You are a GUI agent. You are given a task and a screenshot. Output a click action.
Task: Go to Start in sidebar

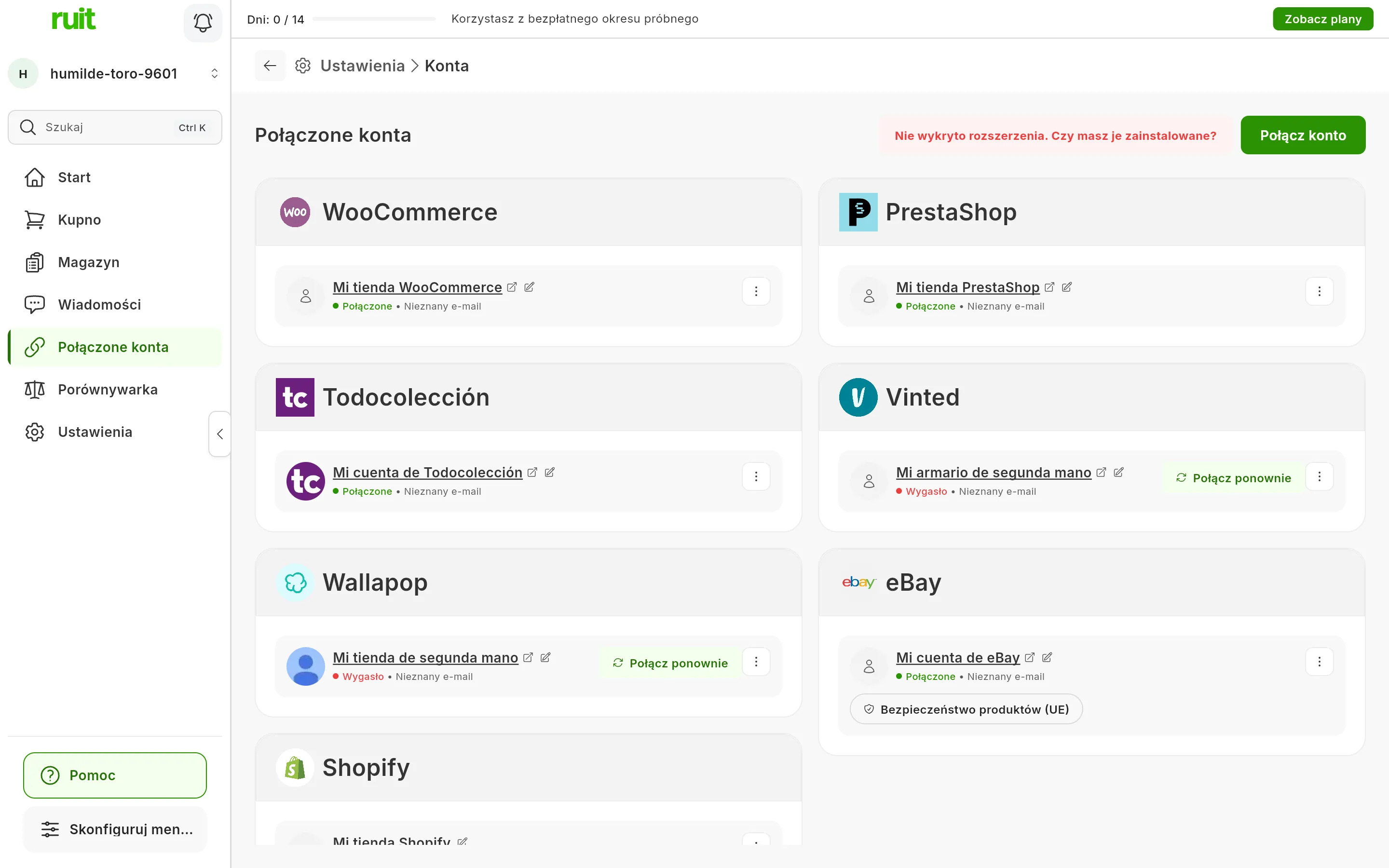coord(115,177)
